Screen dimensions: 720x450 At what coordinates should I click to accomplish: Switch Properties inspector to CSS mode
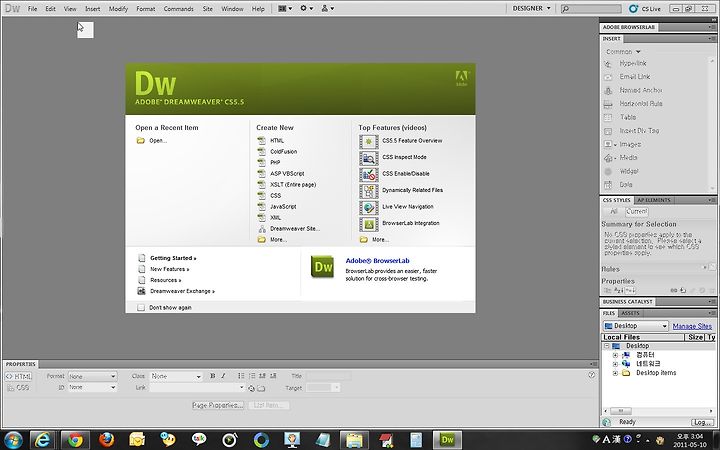coord(18,388)
